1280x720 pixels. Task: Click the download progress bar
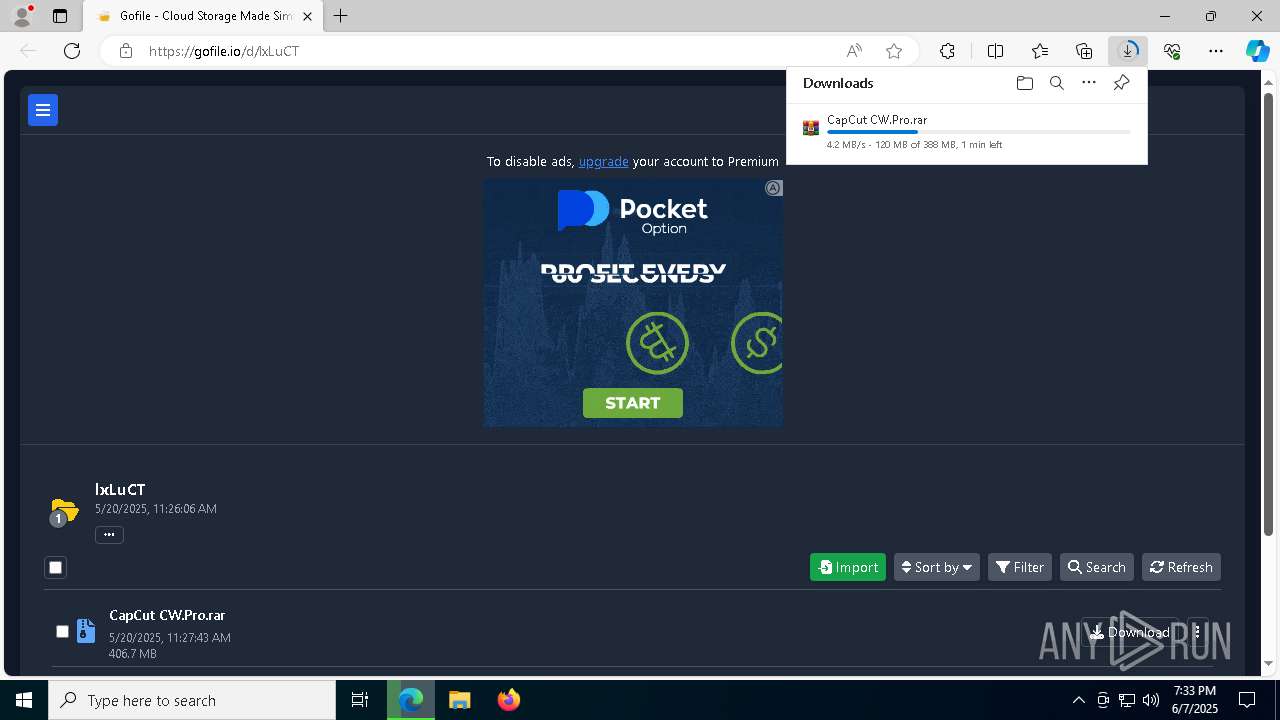(x=979, y=132)
